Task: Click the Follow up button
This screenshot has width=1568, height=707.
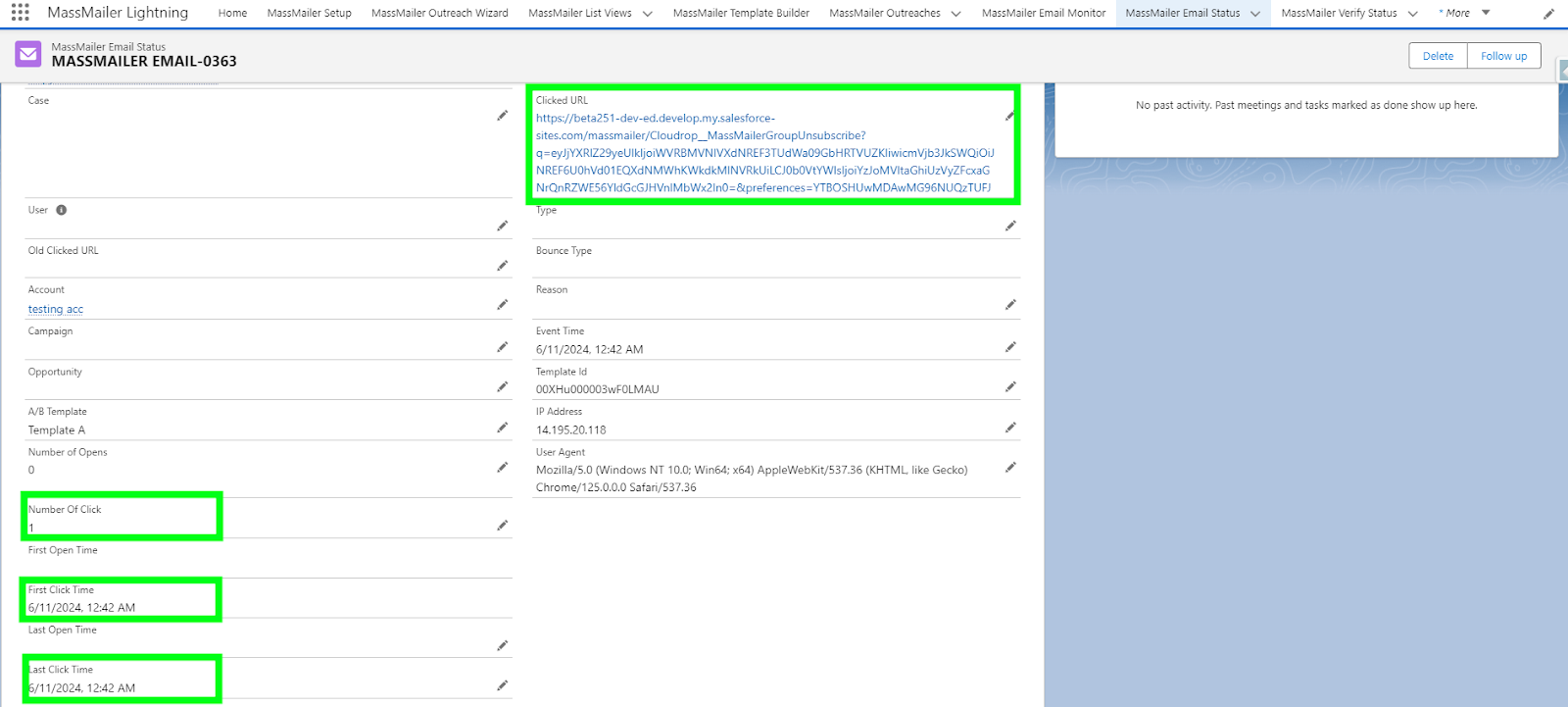Action: click(1503, 56)
